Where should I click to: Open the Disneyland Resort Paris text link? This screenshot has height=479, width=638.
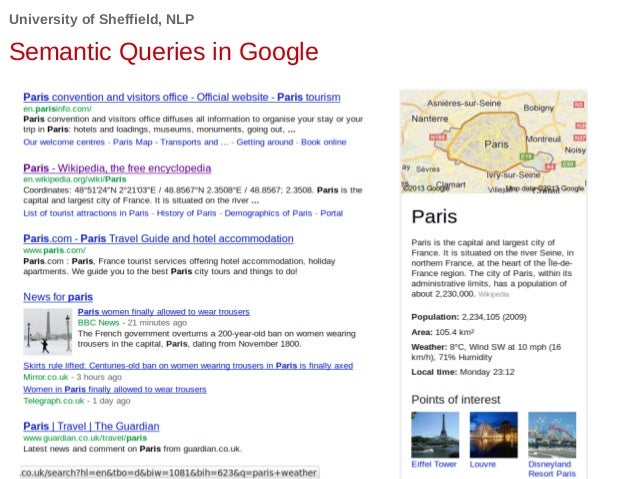pos(552,469)
